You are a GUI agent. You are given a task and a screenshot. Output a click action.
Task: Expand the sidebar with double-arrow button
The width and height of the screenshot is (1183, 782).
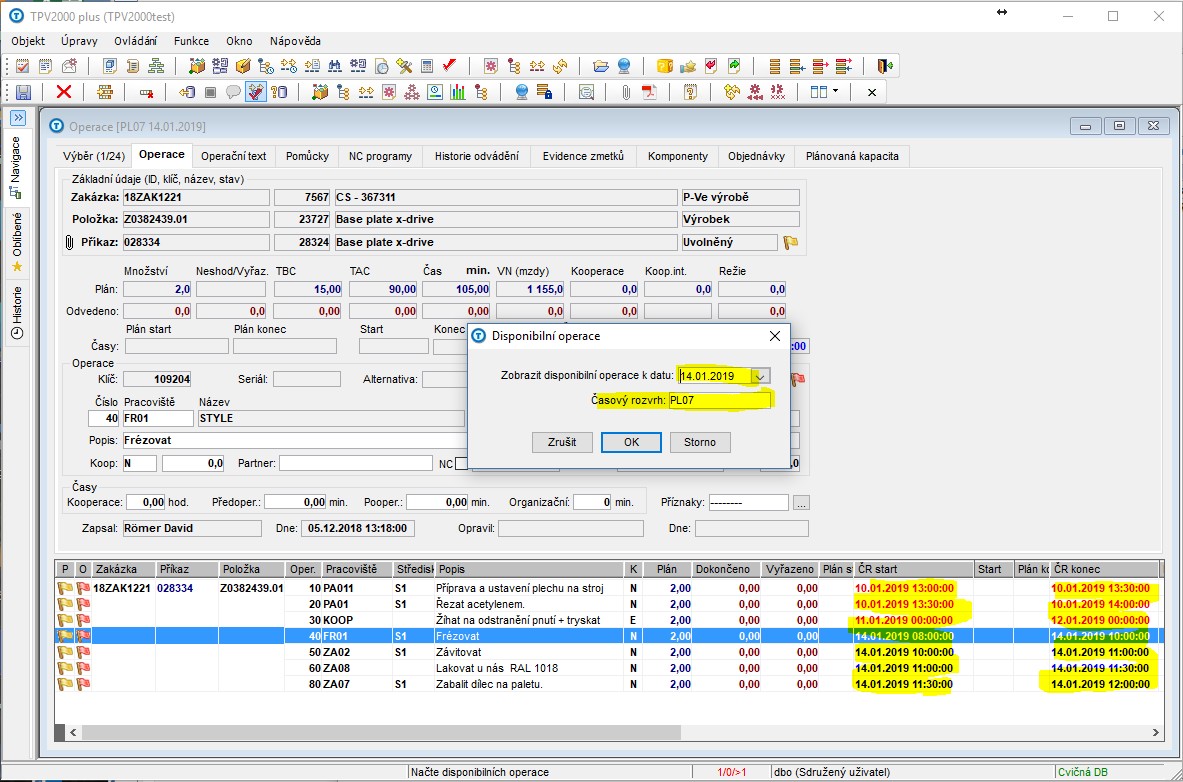pyautogui.click(x=18, y=118)
